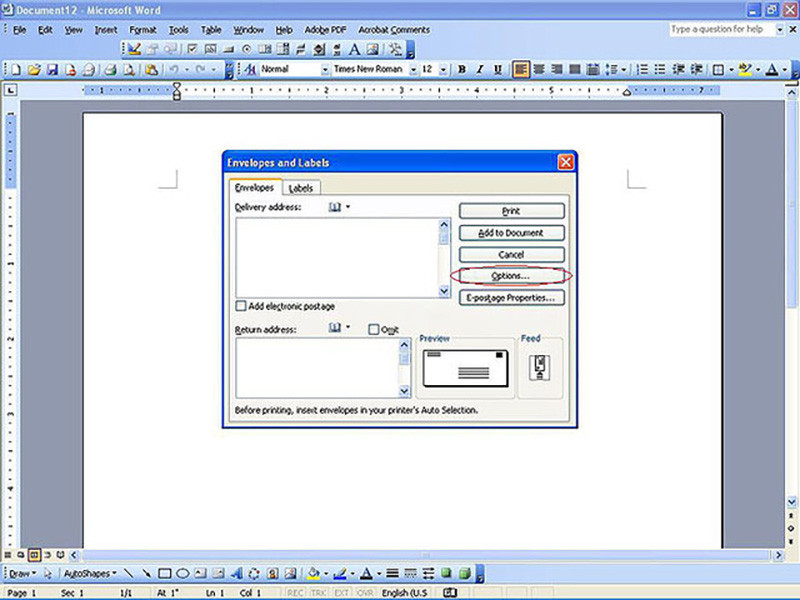
Task: Open the font size 12 dropdown
Action: [x=443, y=69]
